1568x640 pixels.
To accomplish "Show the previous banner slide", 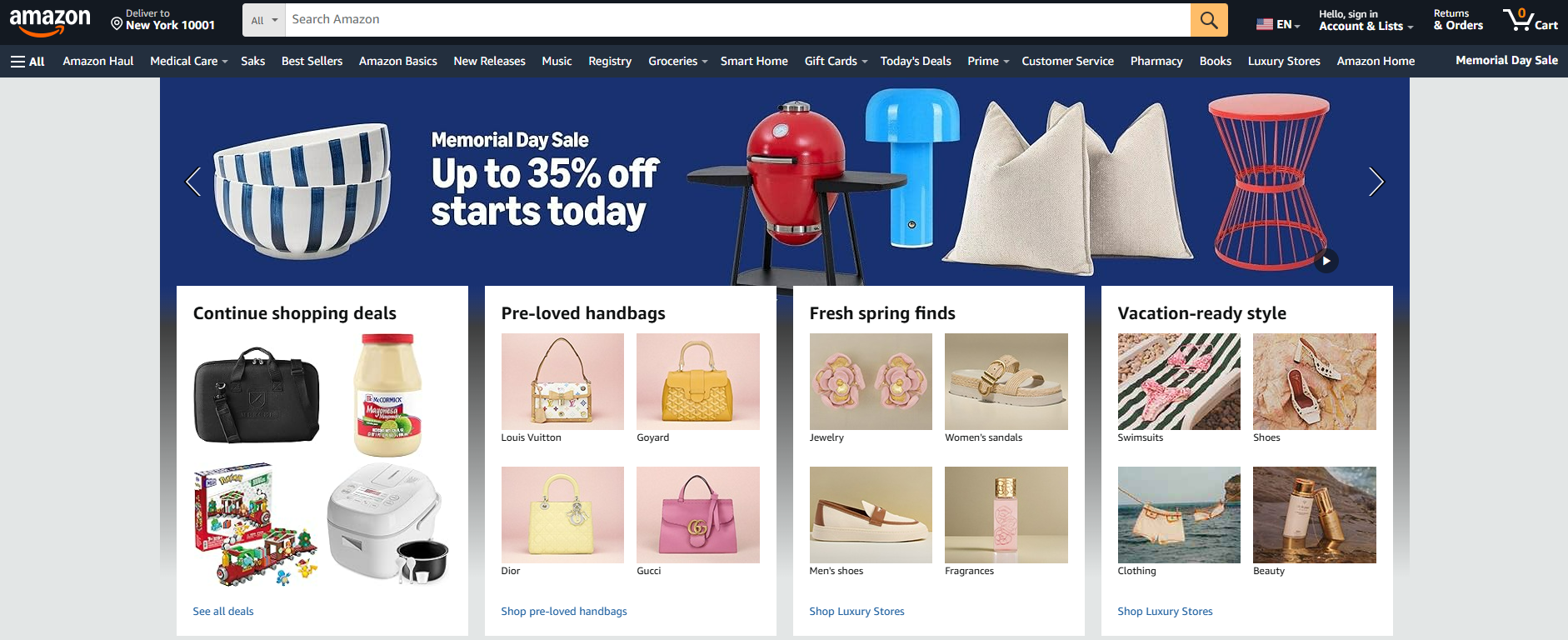I will click(193, 182).
